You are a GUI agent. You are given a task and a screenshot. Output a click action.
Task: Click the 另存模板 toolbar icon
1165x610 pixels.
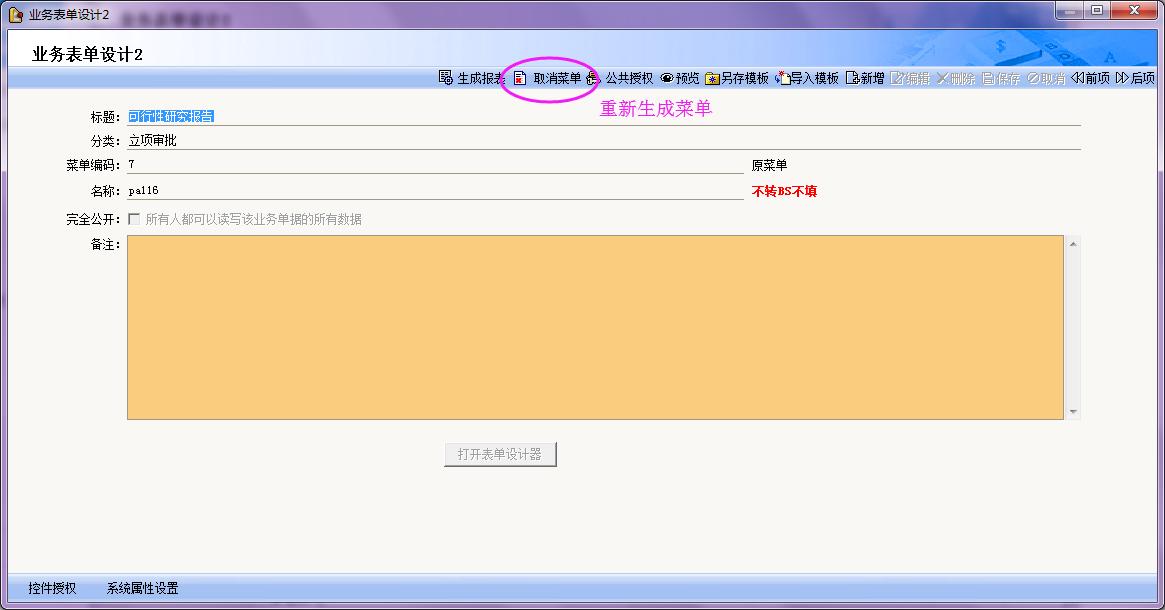[712, 78]
